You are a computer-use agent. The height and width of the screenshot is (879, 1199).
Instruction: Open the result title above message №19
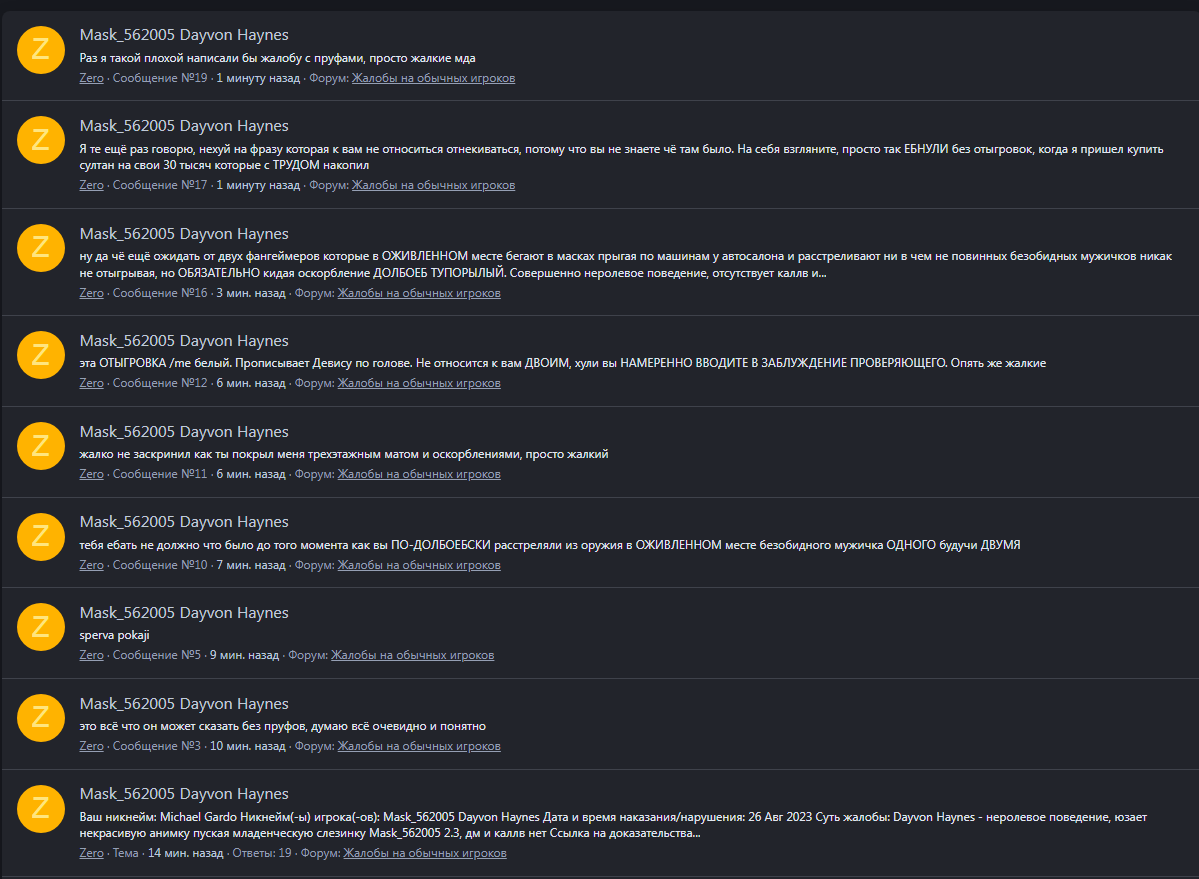(x=184, y=35)
